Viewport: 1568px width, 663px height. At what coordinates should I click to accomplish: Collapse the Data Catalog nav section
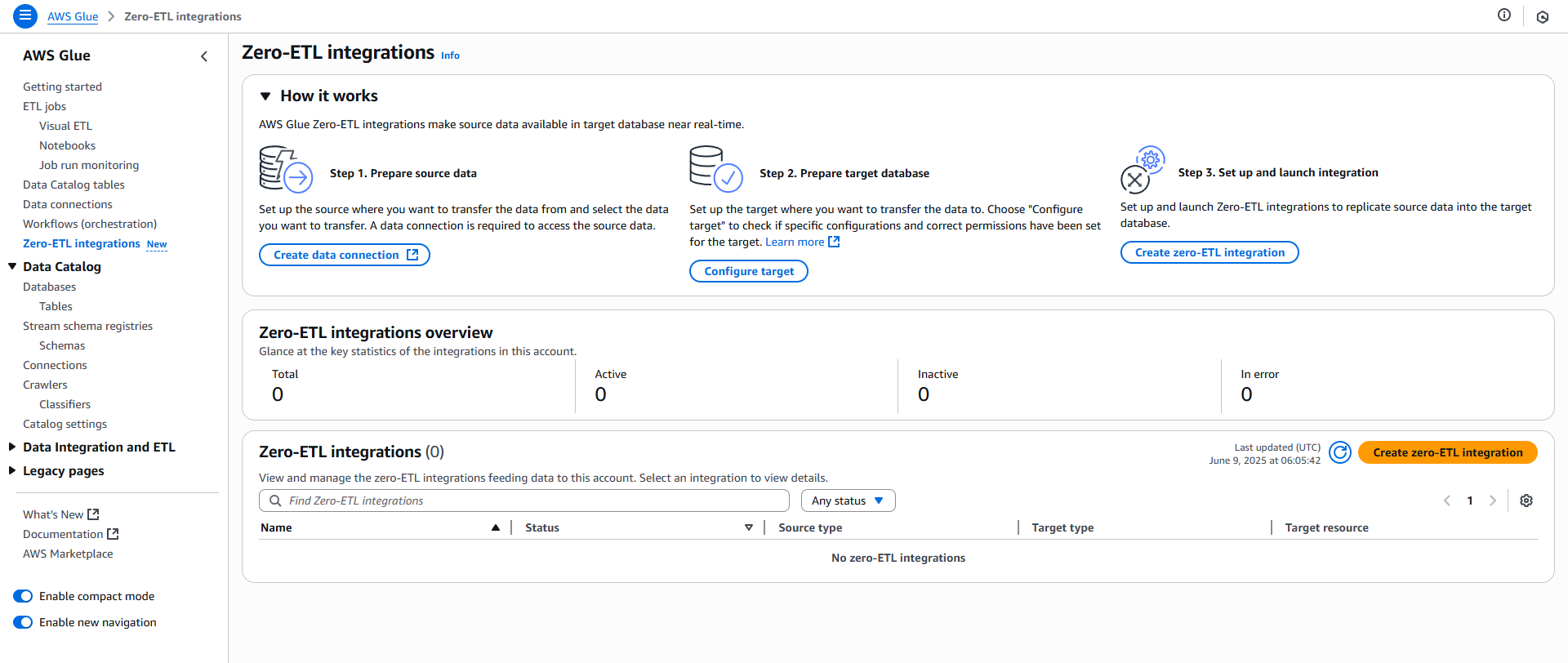[x=12, y=266]
